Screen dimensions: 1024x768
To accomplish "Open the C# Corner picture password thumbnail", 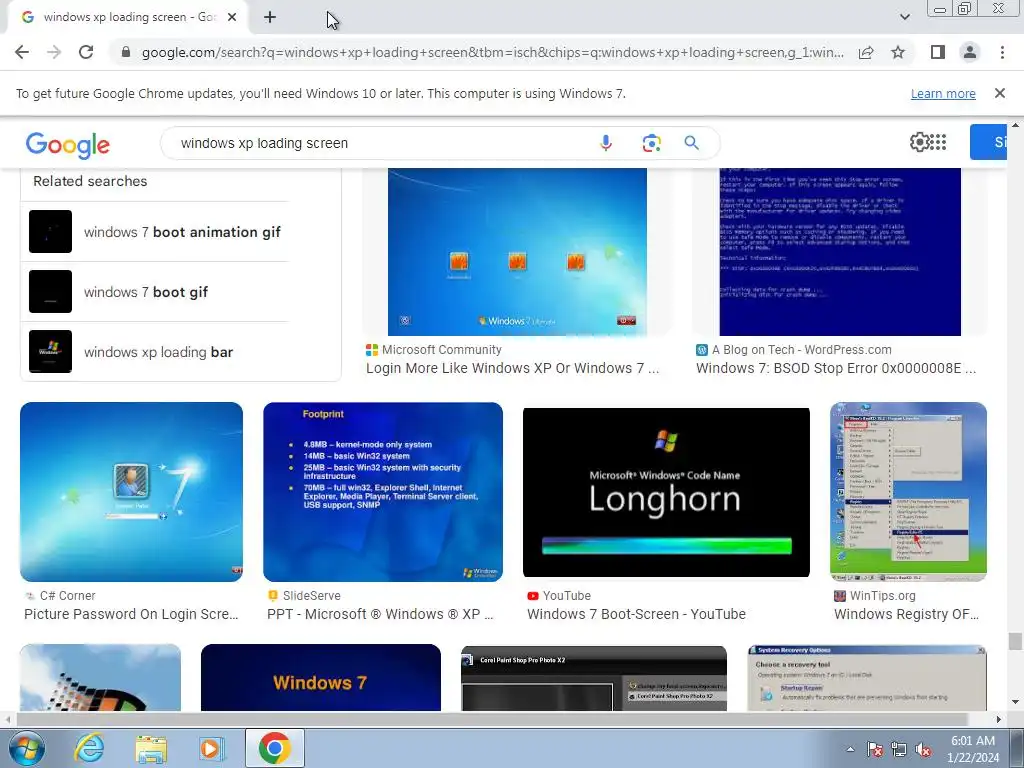I will [131, 492].
